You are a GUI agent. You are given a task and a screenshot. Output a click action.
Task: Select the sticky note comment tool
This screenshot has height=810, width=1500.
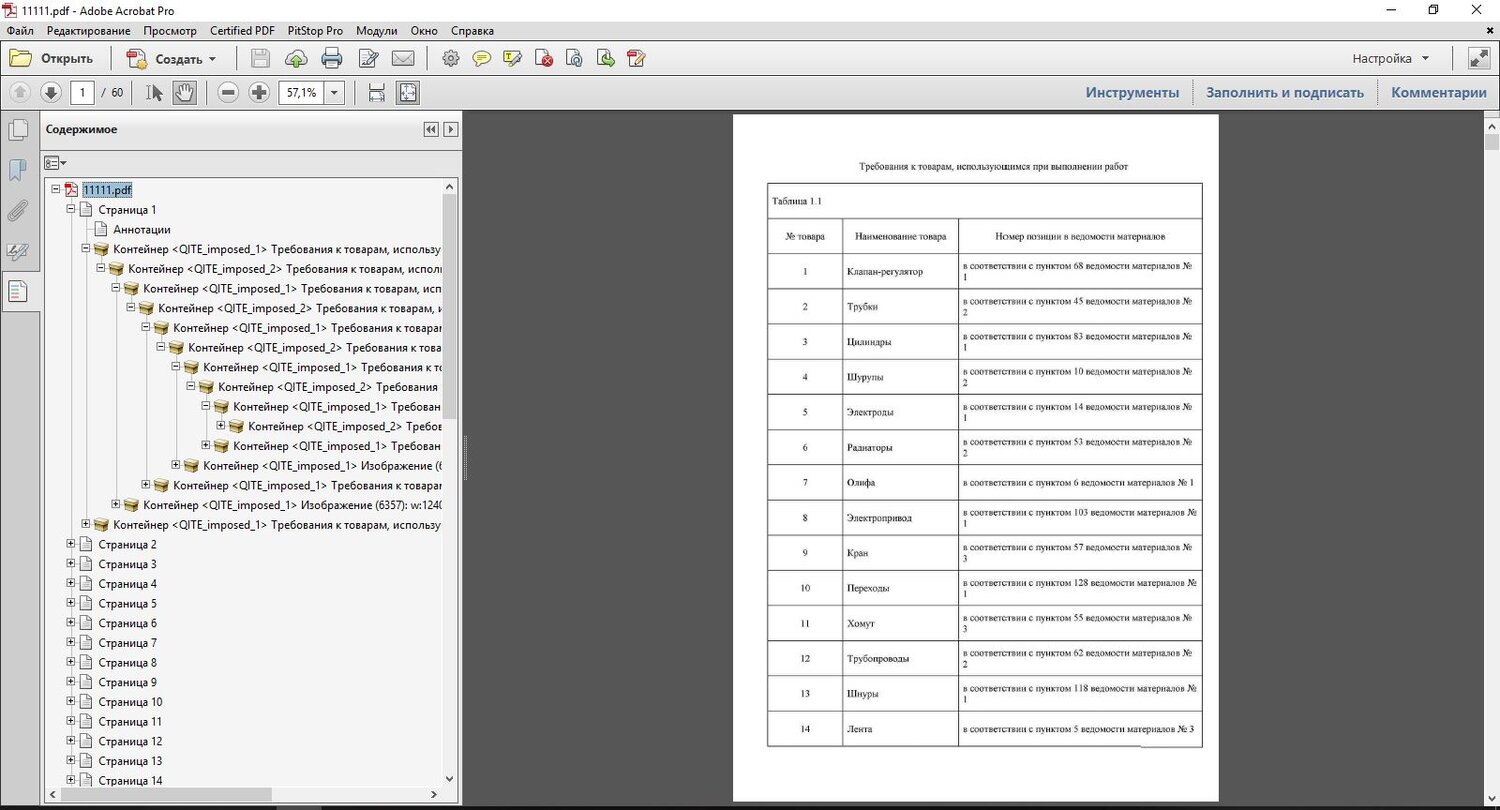click(482, 58)
